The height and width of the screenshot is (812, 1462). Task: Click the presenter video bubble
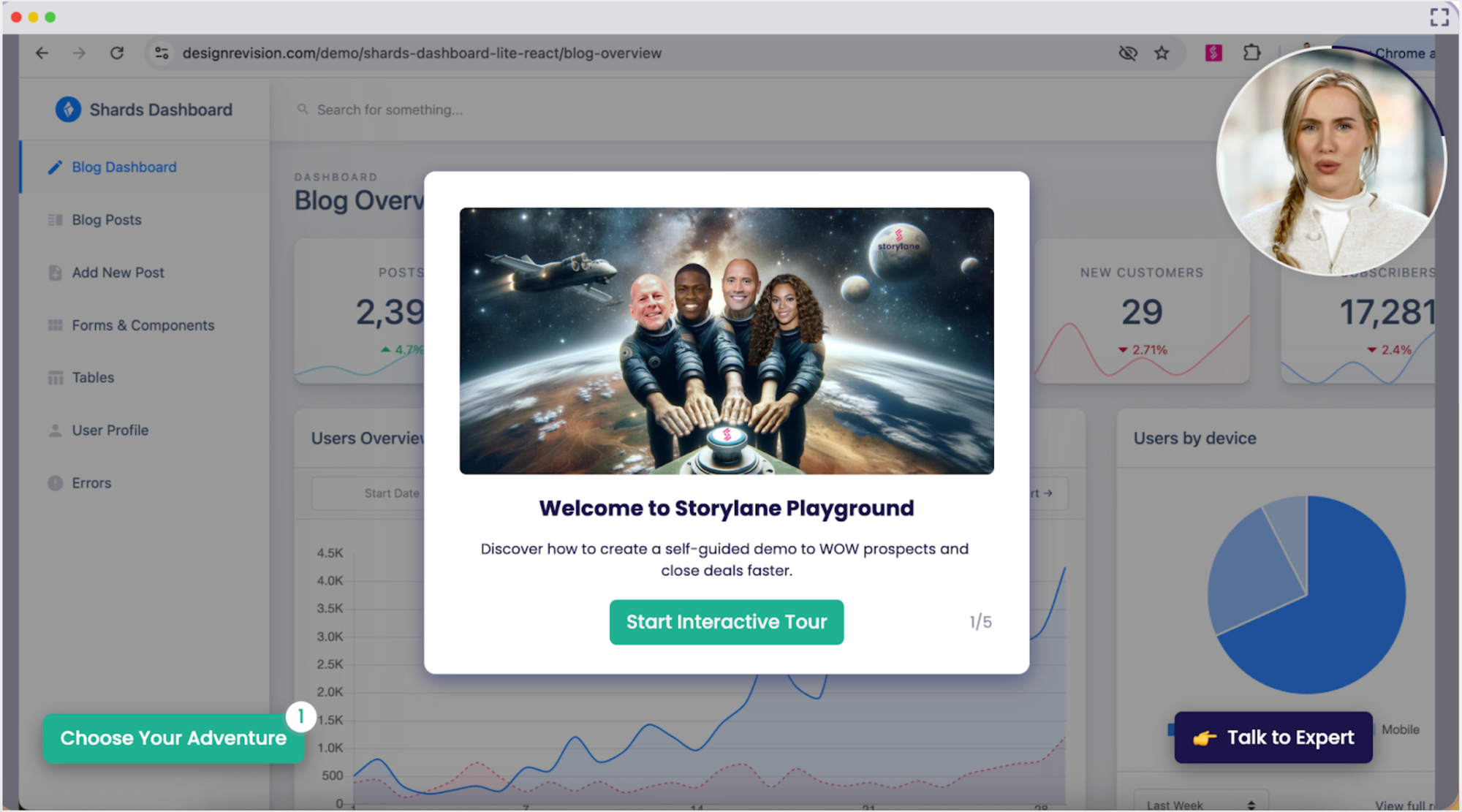coord(1330,161)
